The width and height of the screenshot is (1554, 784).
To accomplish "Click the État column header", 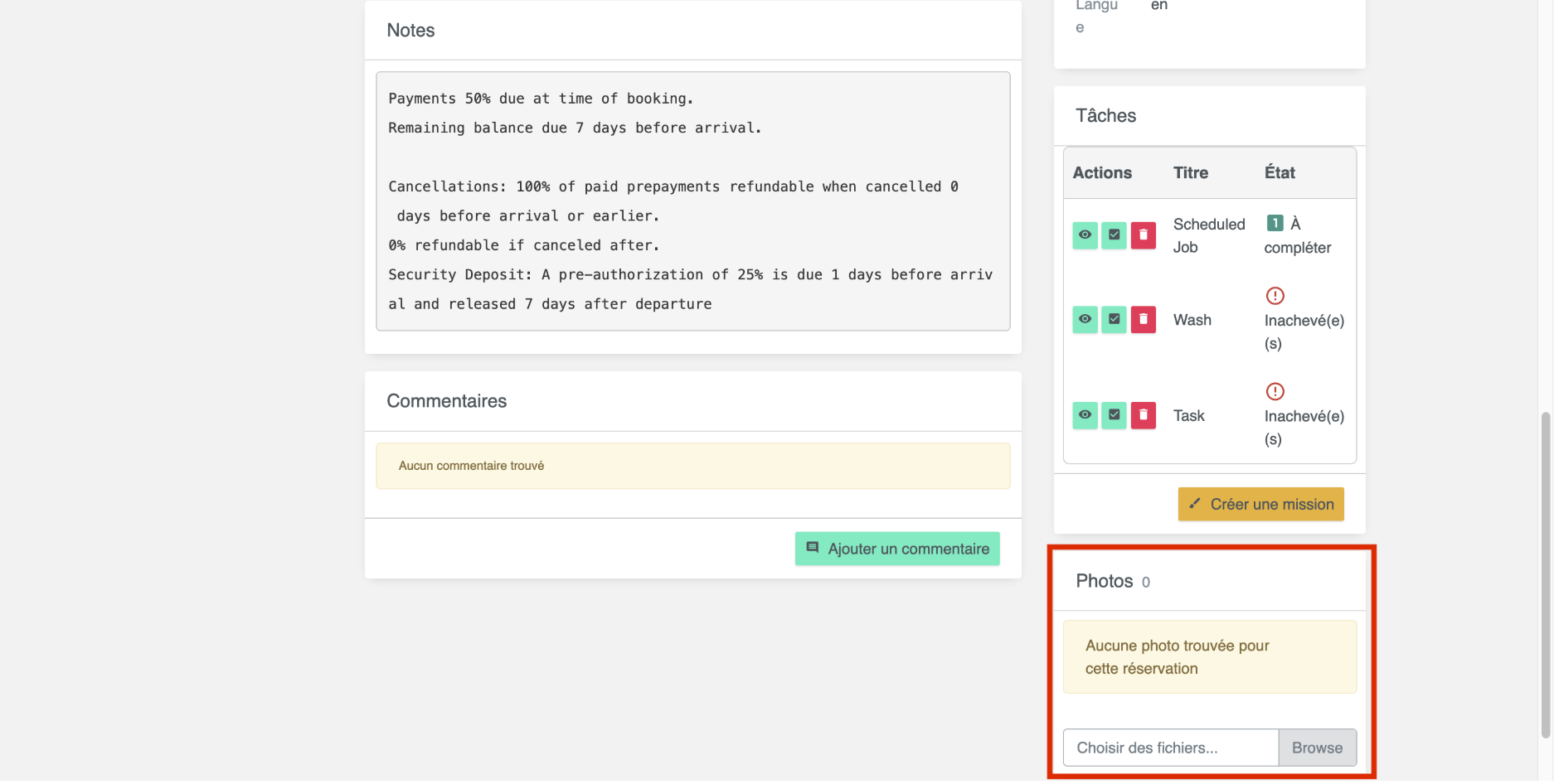I will [1279, 172].
